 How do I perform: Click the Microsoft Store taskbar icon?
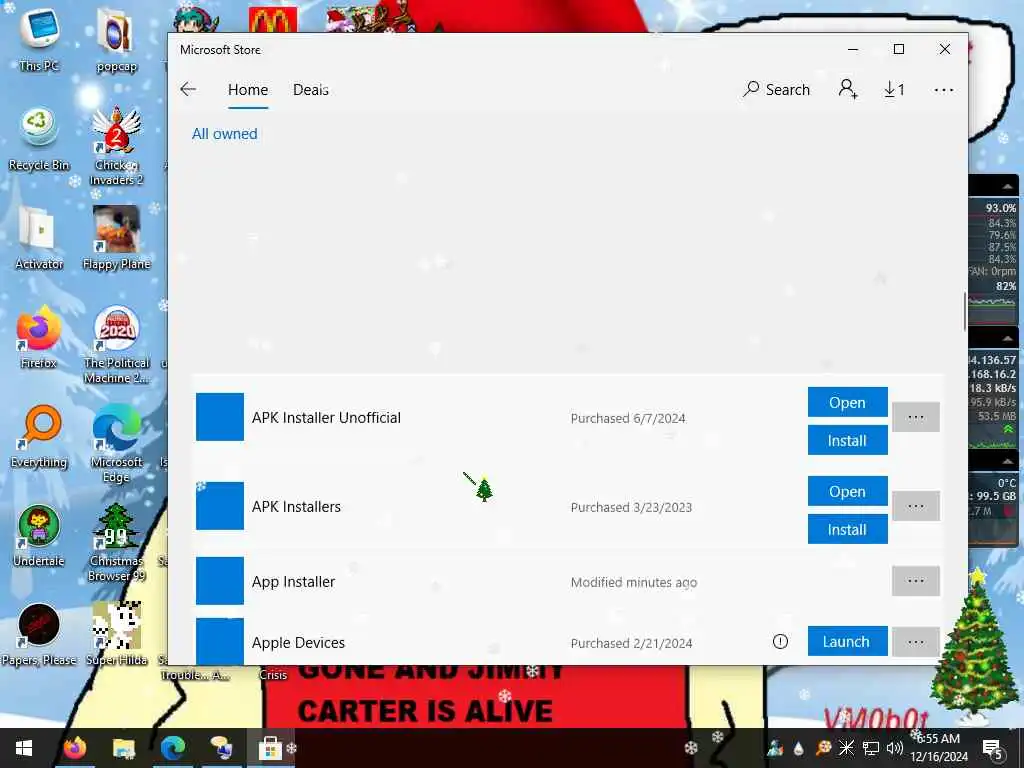[x=270, y=748]
